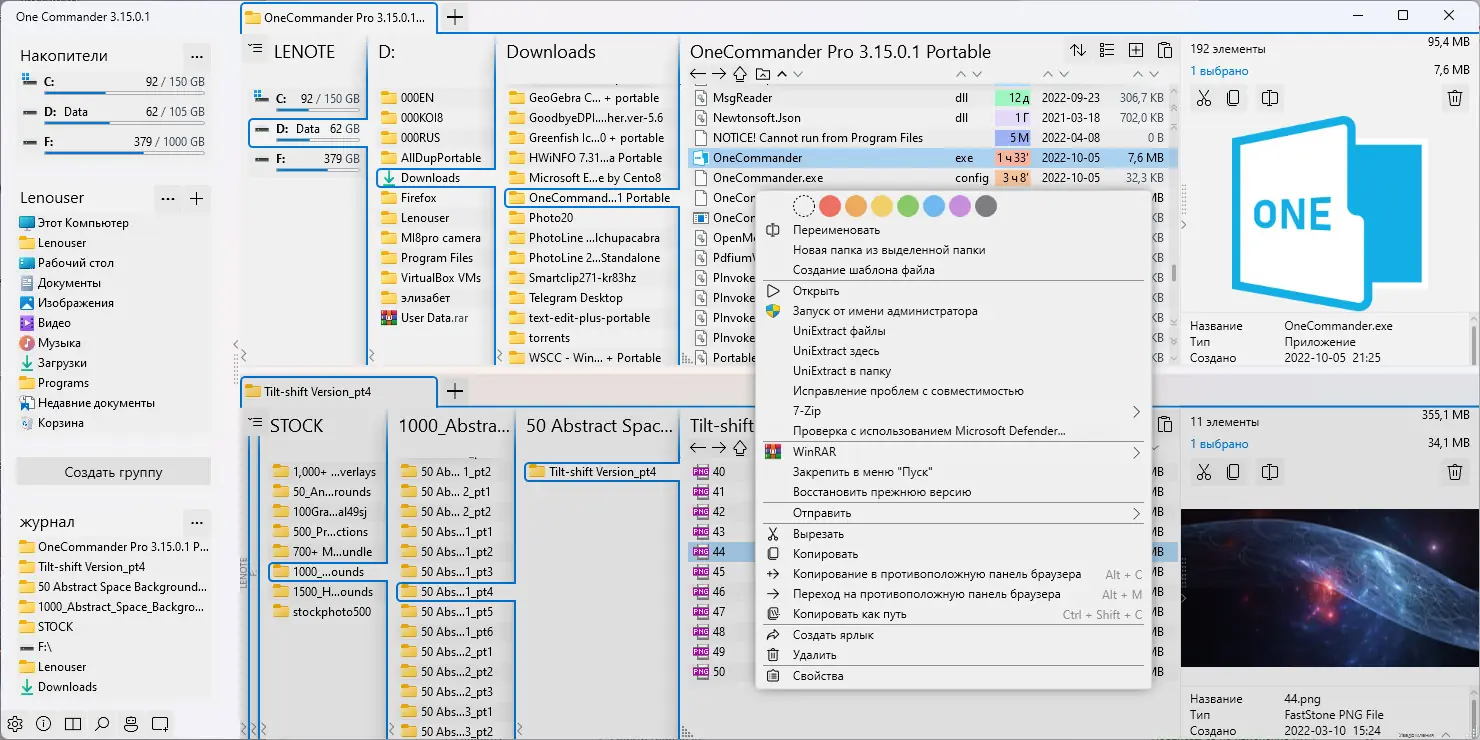The height and width of the screenshot is (740, 1480).
Task: Click sort arrows icon in top pane header
Action: (1077, 51)
